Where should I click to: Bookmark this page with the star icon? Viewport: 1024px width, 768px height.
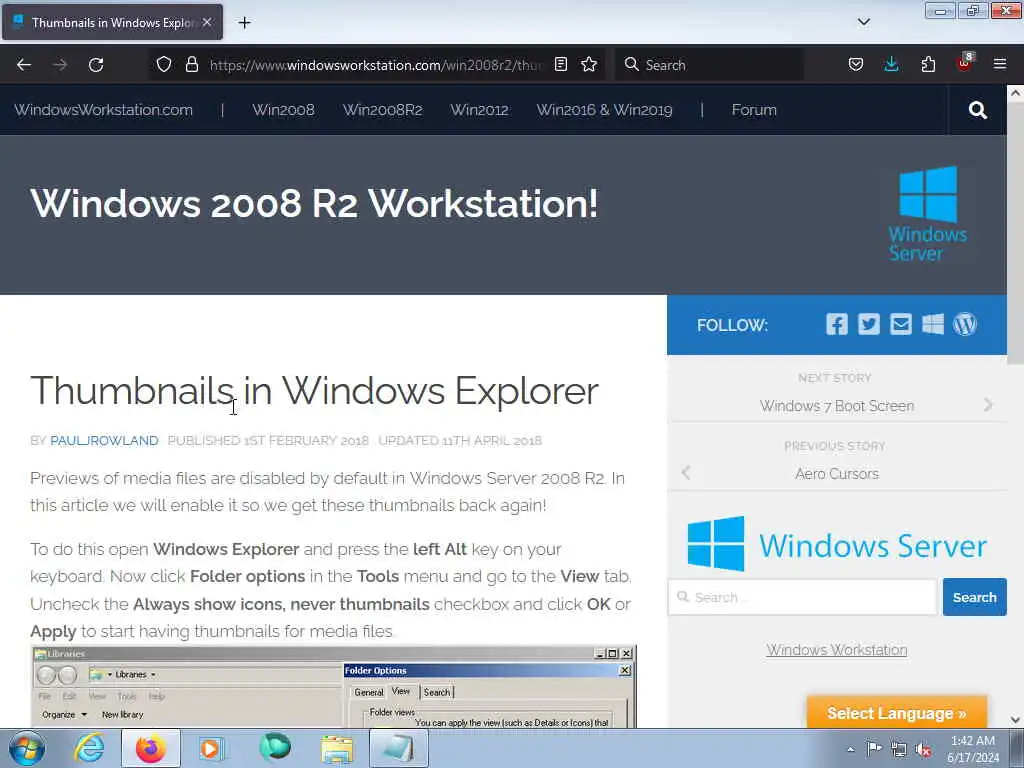589,64
